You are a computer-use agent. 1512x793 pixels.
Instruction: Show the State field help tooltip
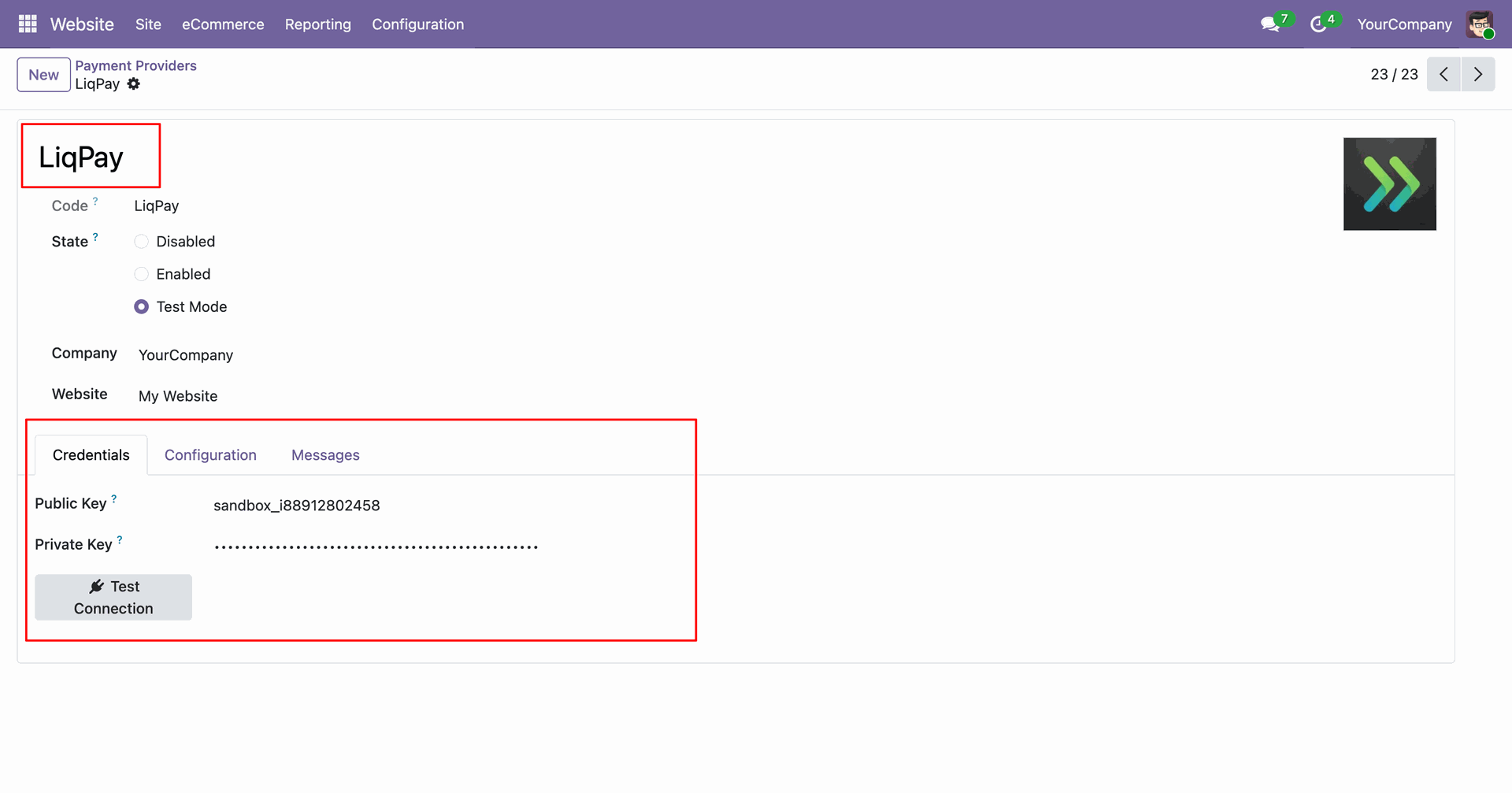[95, 237]
